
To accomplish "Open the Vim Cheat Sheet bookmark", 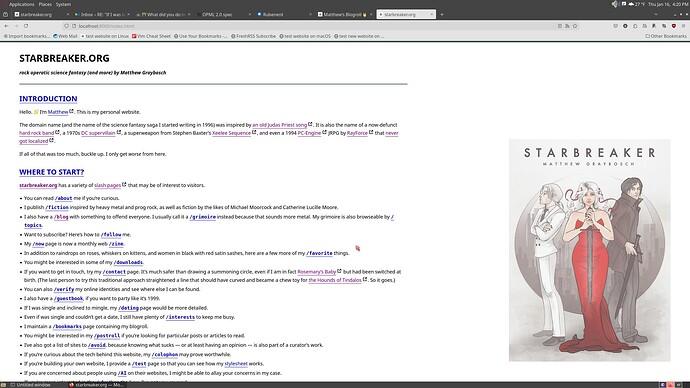I will pyautogui.click(x=151, y=36).
